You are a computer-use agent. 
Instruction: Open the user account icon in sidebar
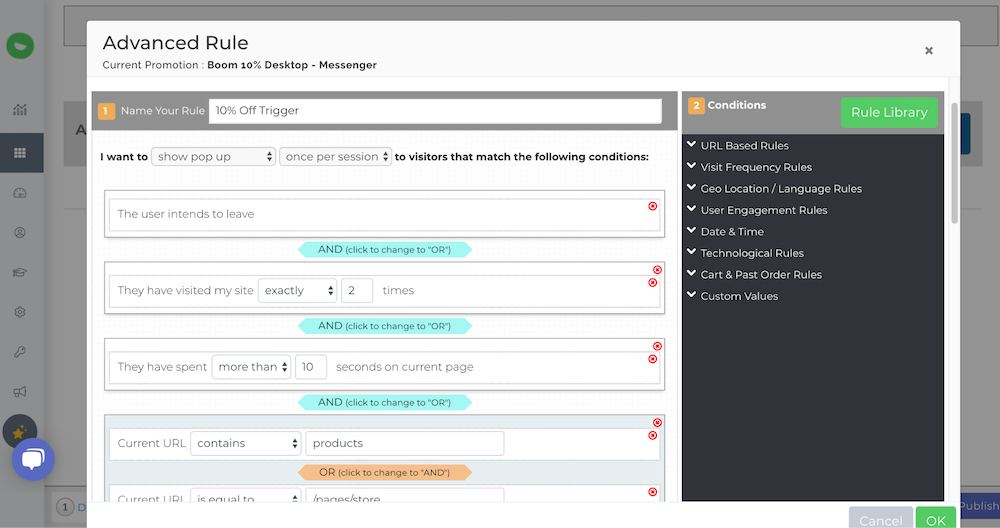click(x=20, y=232)
